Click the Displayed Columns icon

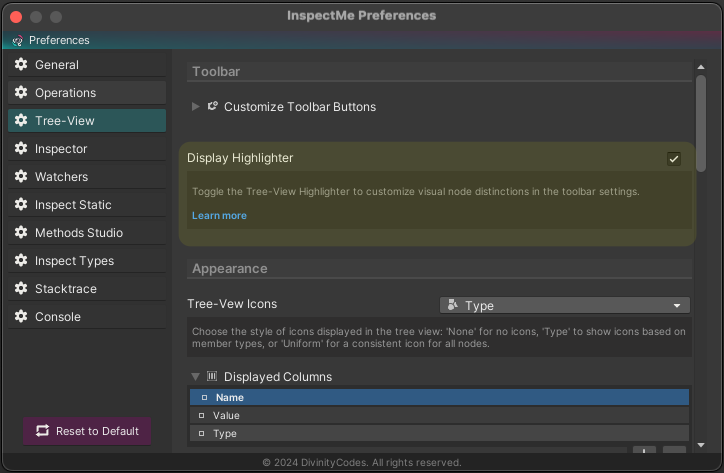212,376
